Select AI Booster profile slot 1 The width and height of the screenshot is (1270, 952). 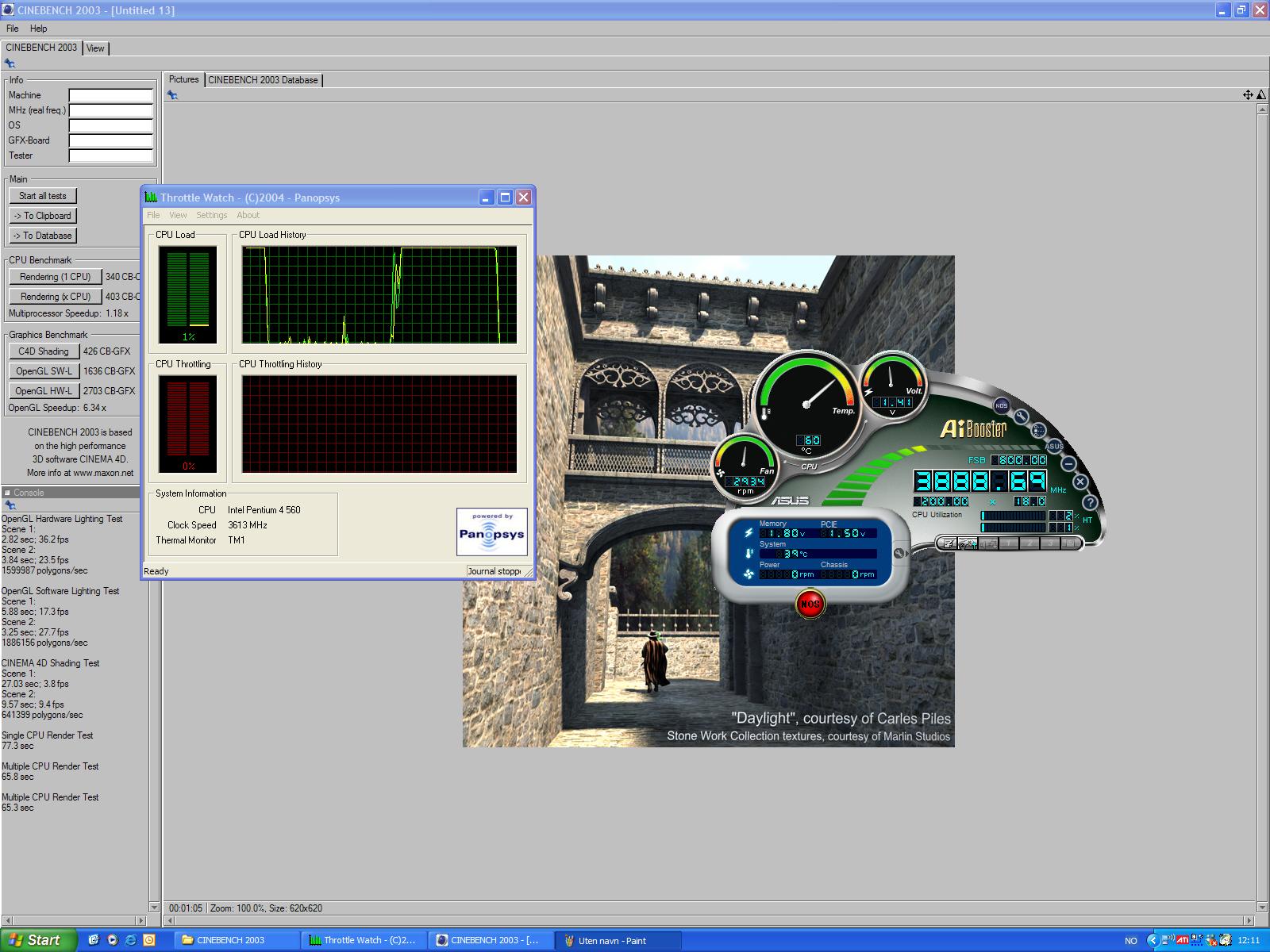click(1009, 543)
